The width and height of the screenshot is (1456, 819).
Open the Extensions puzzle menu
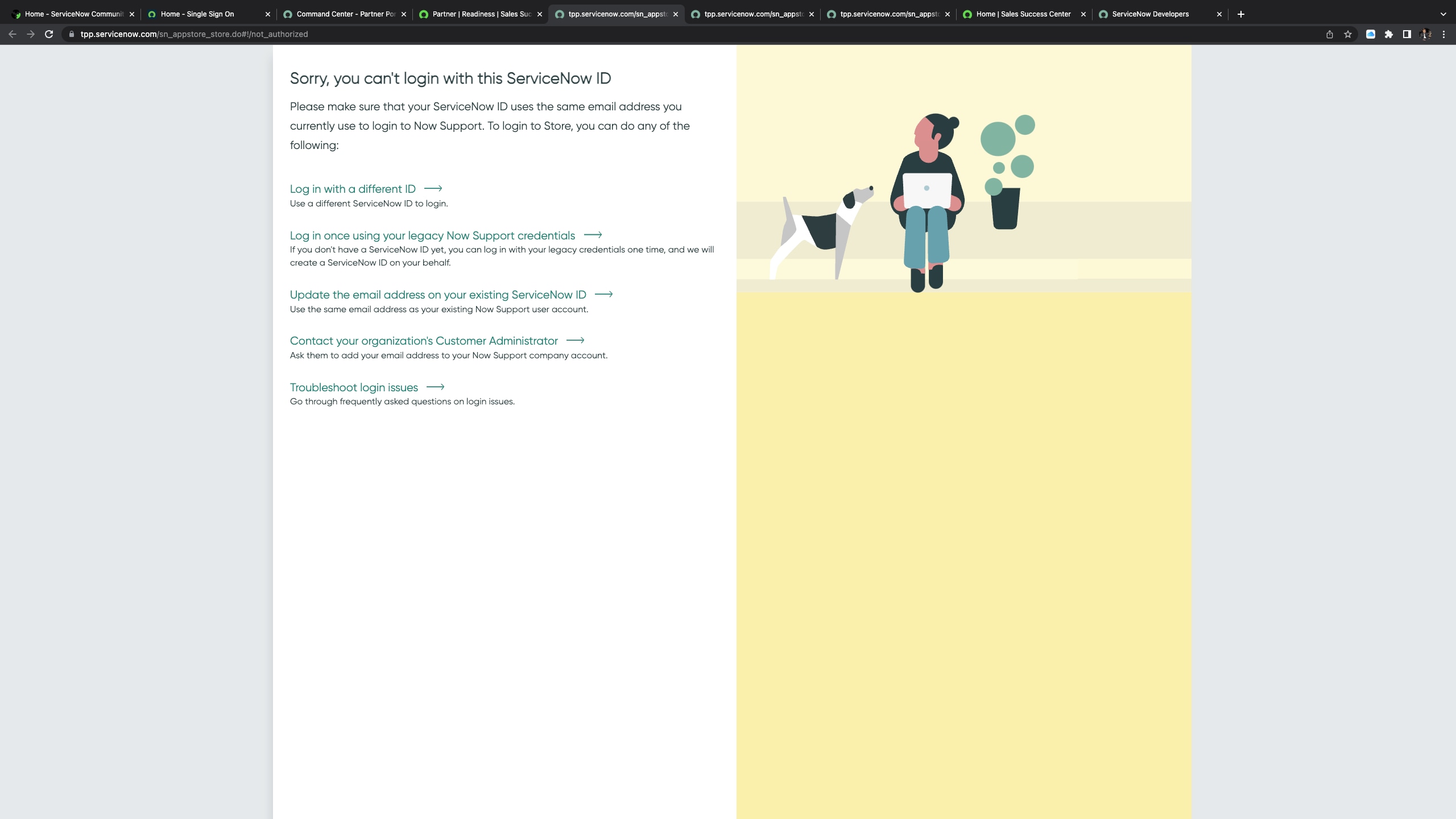click(1389, 34)
